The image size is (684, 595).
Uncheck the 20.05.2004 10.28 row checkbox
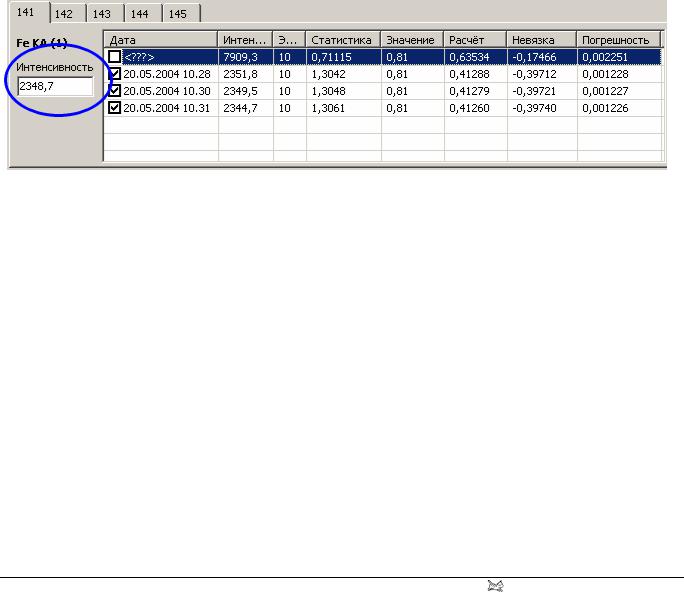point(114,74)
